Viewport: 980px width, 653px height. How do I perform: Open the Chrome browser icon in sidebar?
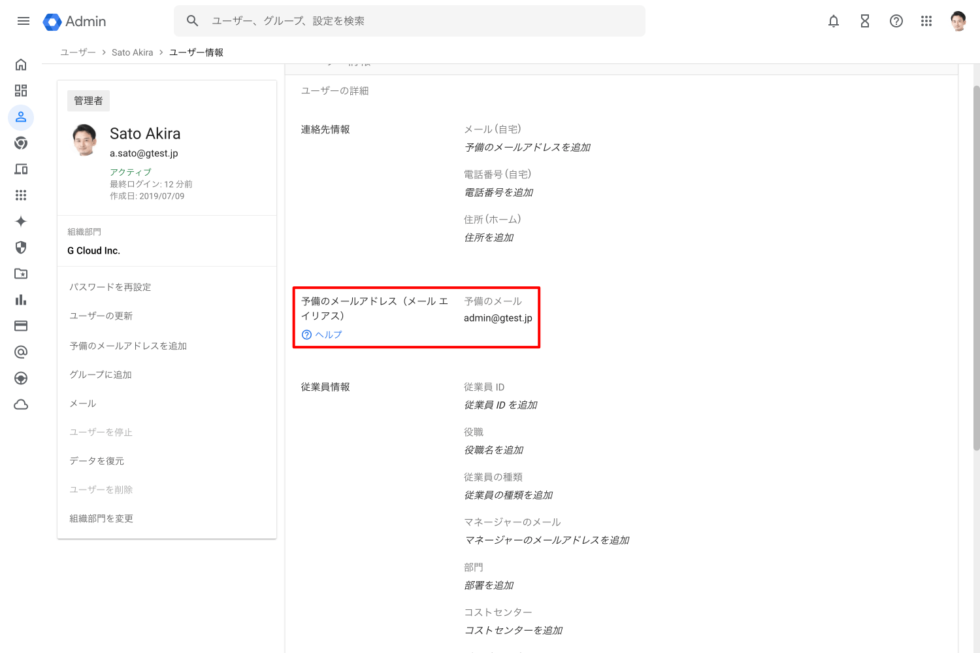(x=20, y=143)
